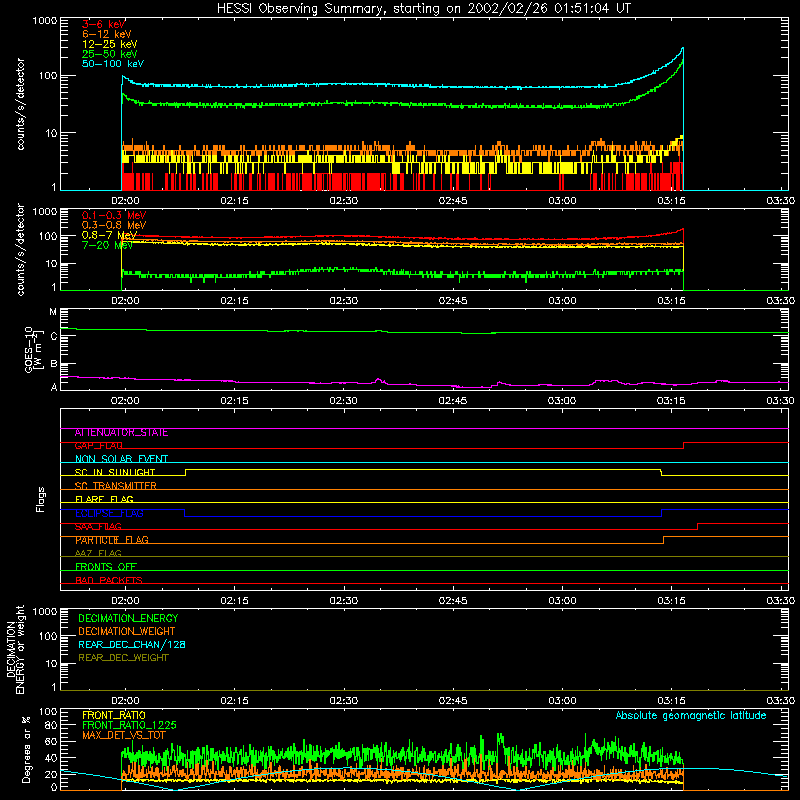Select the DECIMATION_ENERGY legend label
This screenshot has width=800, height=800.
128,618
